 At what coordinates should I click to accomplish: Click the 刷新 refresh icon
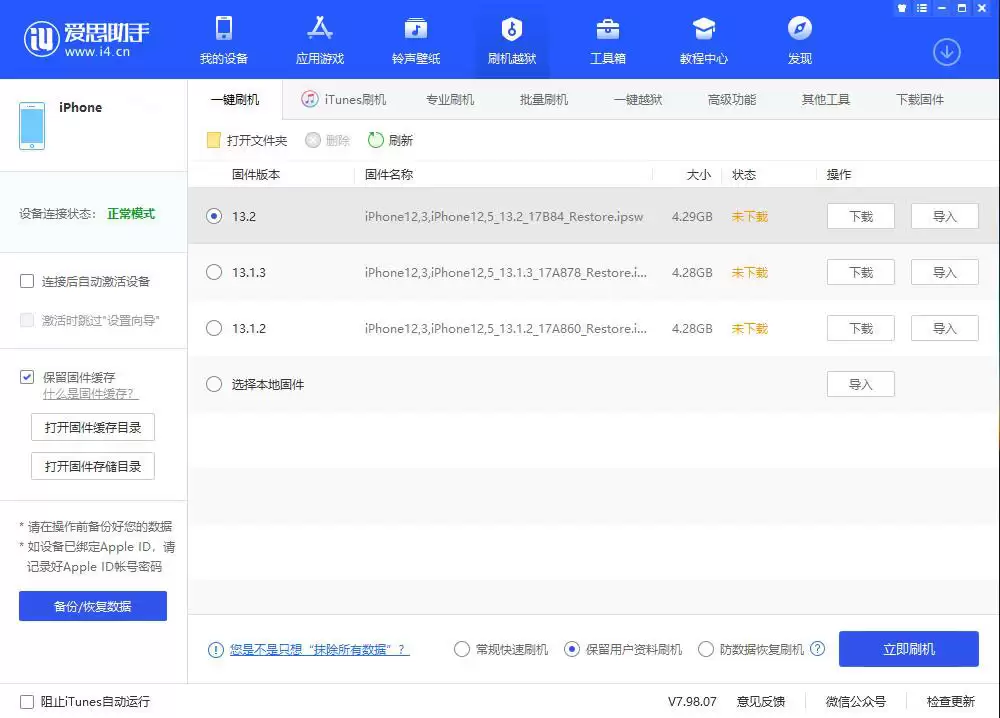pos(376,140)
